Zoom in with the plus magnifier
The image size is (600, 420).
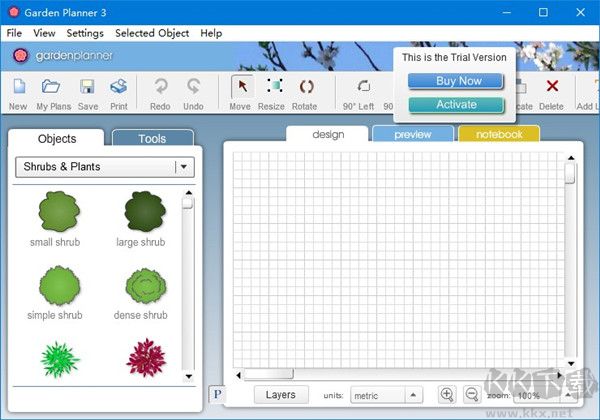coord(447,394)
